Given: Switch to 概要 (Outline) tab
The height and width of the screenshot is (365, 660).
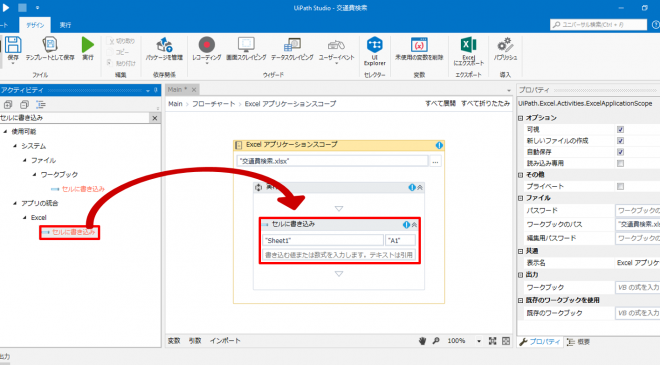Looking at the screenshot, I should 579,342.
